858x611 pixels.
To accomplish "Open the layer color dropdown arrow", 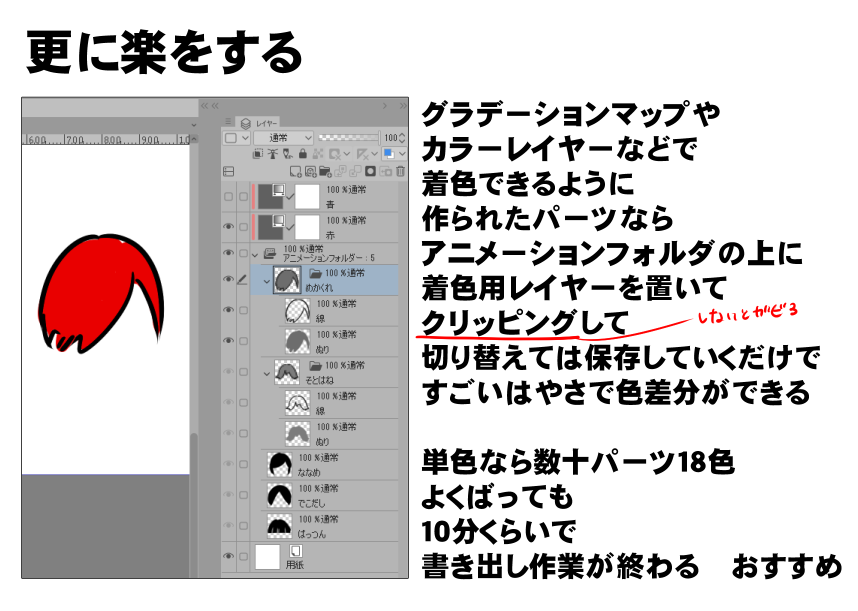I will (x=402, y=154).
